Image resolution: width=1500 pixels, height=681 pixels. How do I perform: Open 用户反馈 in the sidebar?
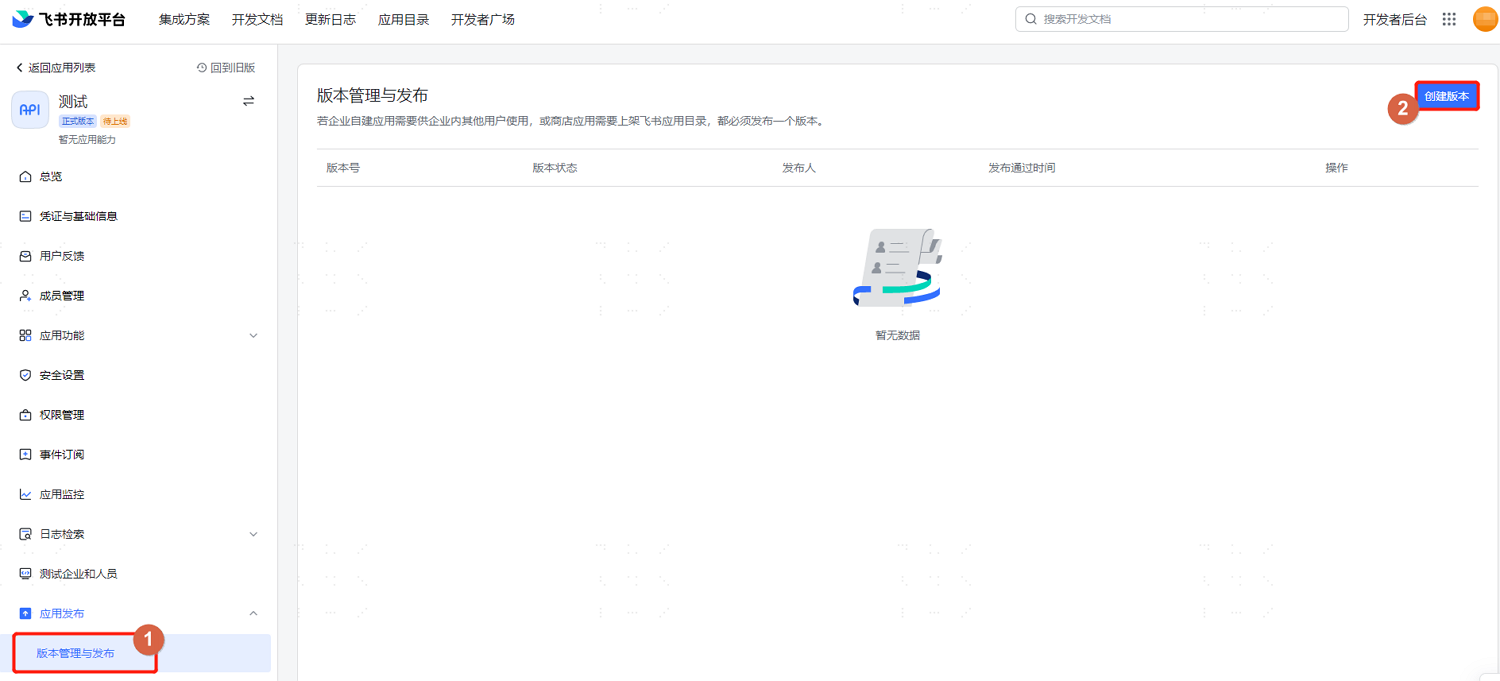(62, 256)
